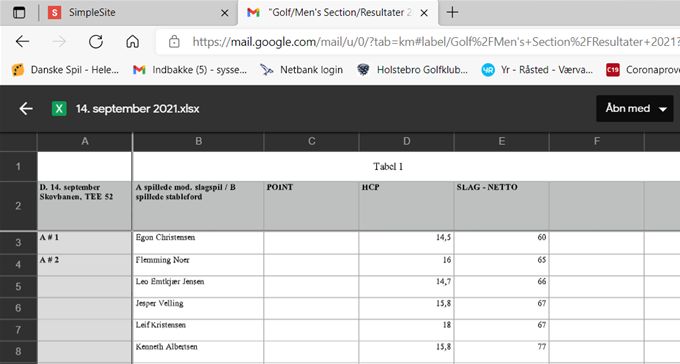Open the Danske Spil bookmark
Screen dimensions: 680x364
coord(65,69)
